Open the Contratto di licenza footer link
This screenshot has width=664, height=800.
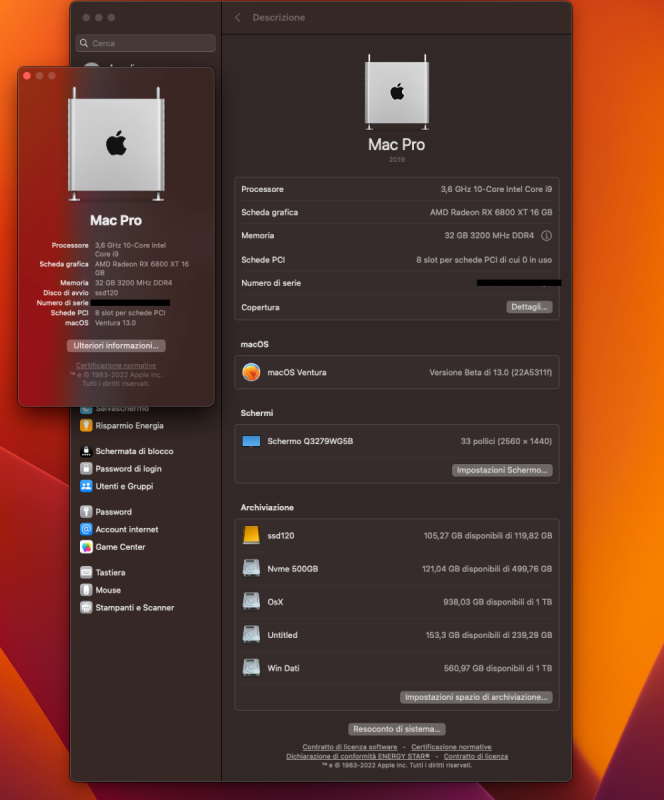(476, 756)
